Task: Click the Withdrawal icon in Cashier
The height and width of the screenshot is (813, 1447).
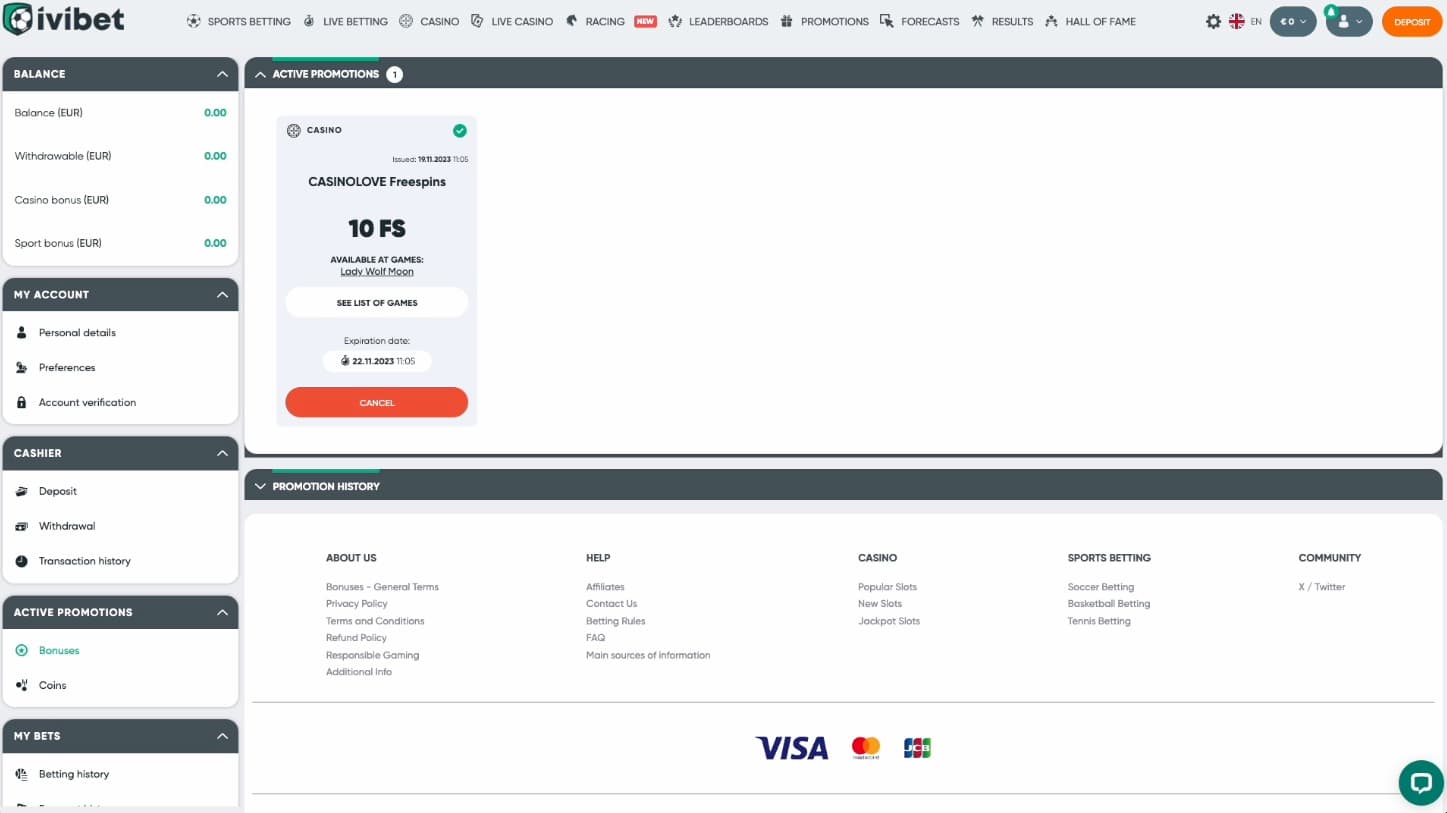Action: pos(22,526)
